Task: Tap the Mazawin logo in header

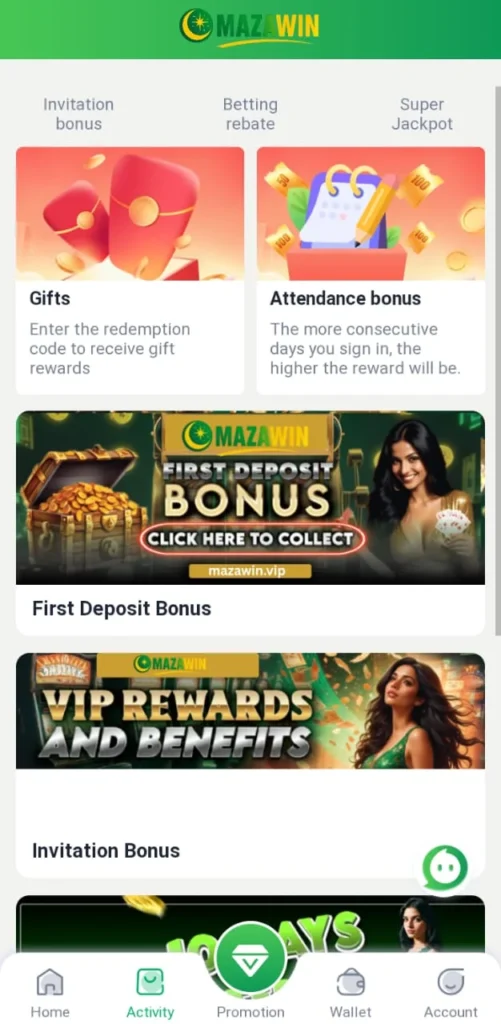Action: (250, 27)
